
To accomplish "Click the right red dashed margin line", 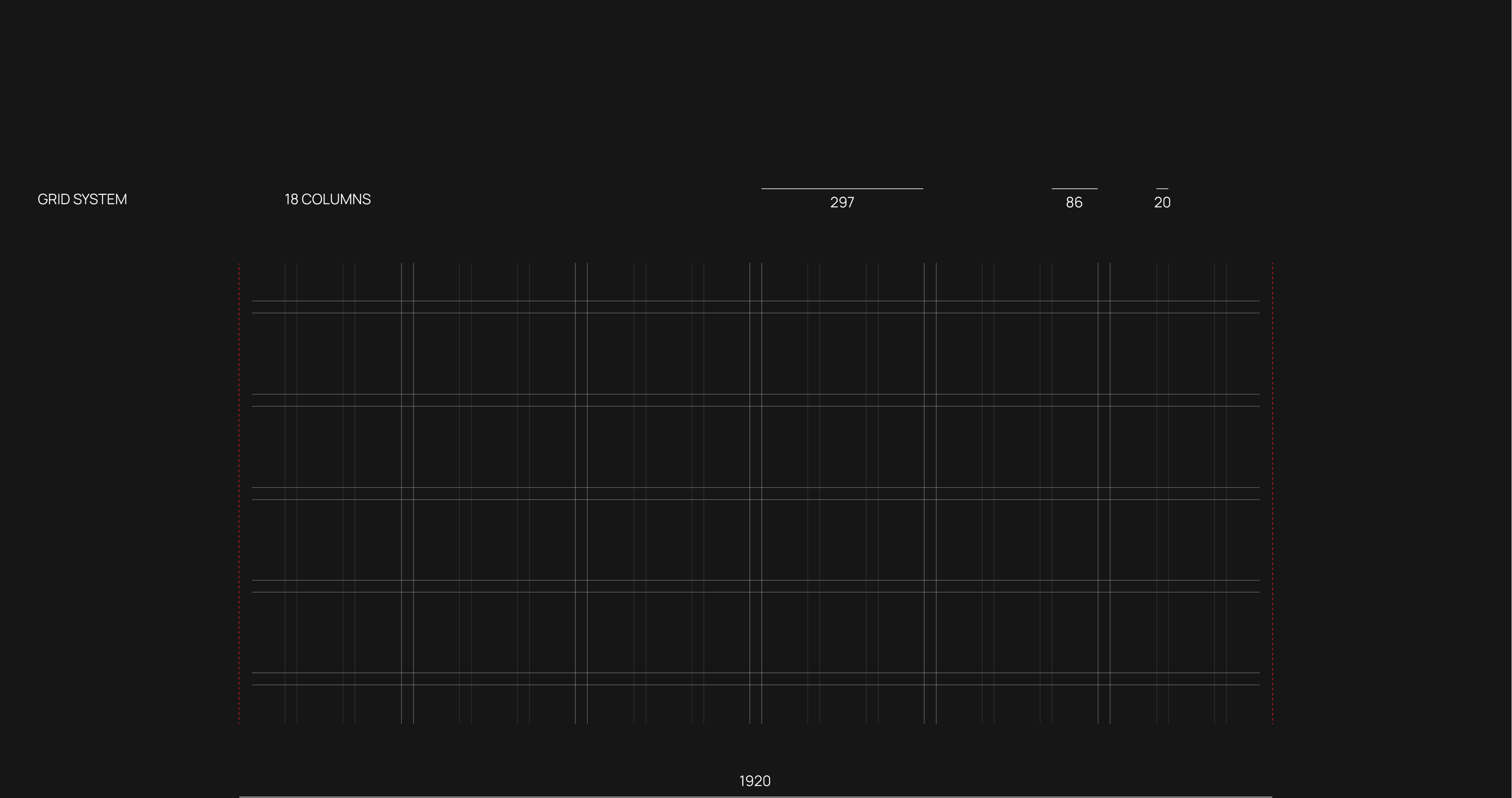I will click(1272, 493).
